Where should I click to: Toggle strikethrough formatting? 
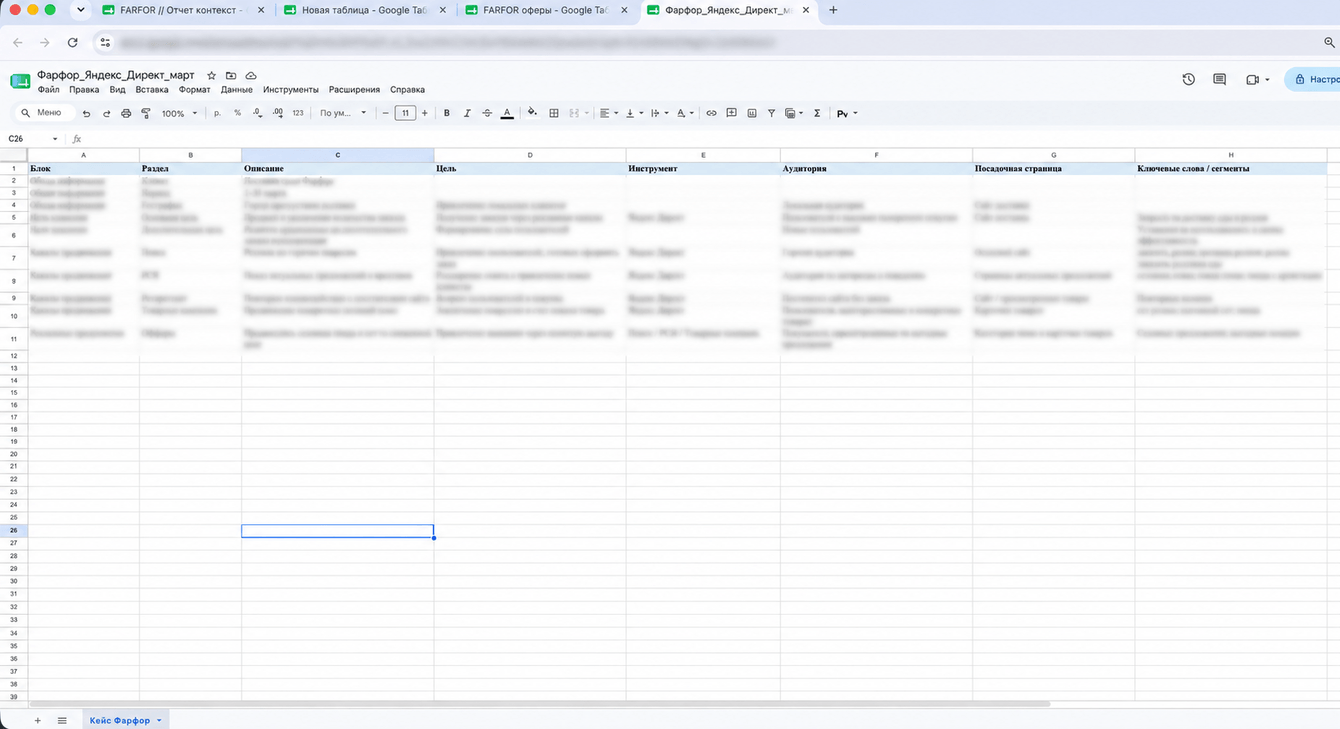pyautogui.click(x=487, y=113)
